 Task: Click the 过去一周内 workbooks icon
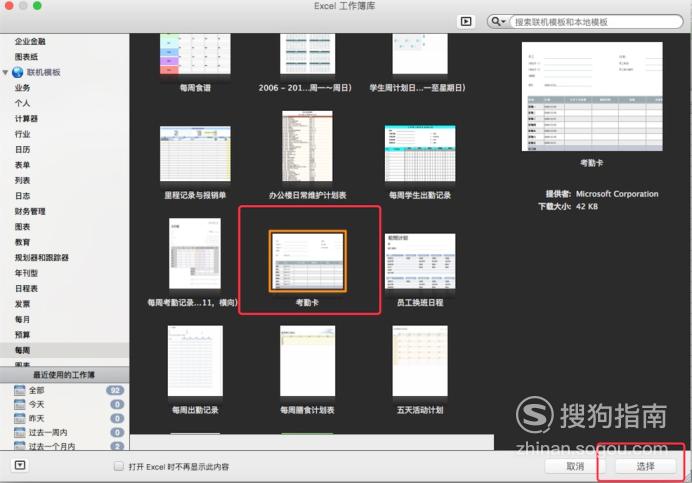(19, 432)
